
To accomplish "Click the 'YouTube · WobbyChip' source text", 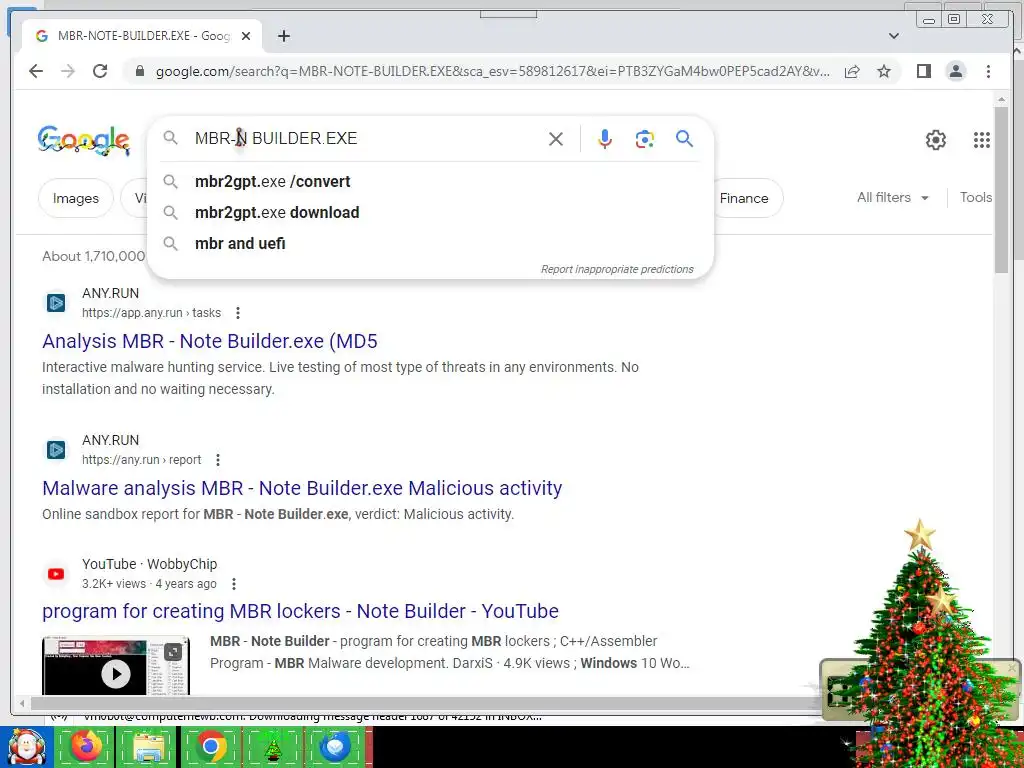I will [x=150, y=564].
